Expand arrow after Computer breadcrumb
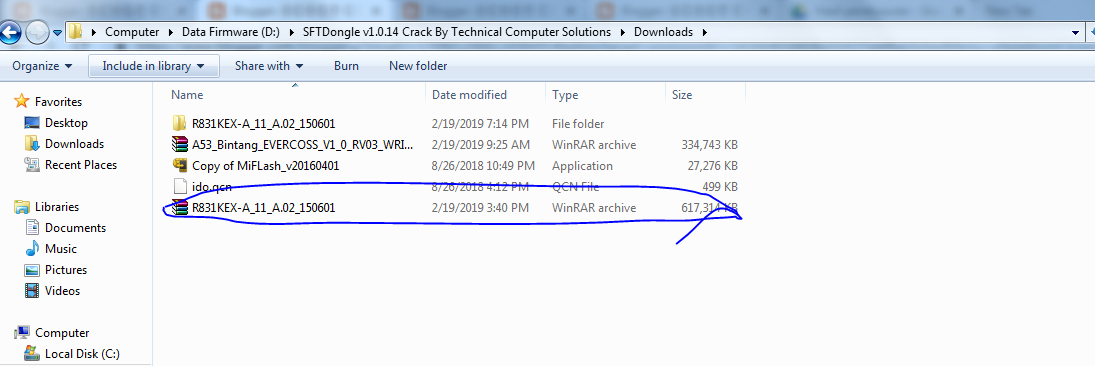This screenshot has height=366, width=1095. 170,32
